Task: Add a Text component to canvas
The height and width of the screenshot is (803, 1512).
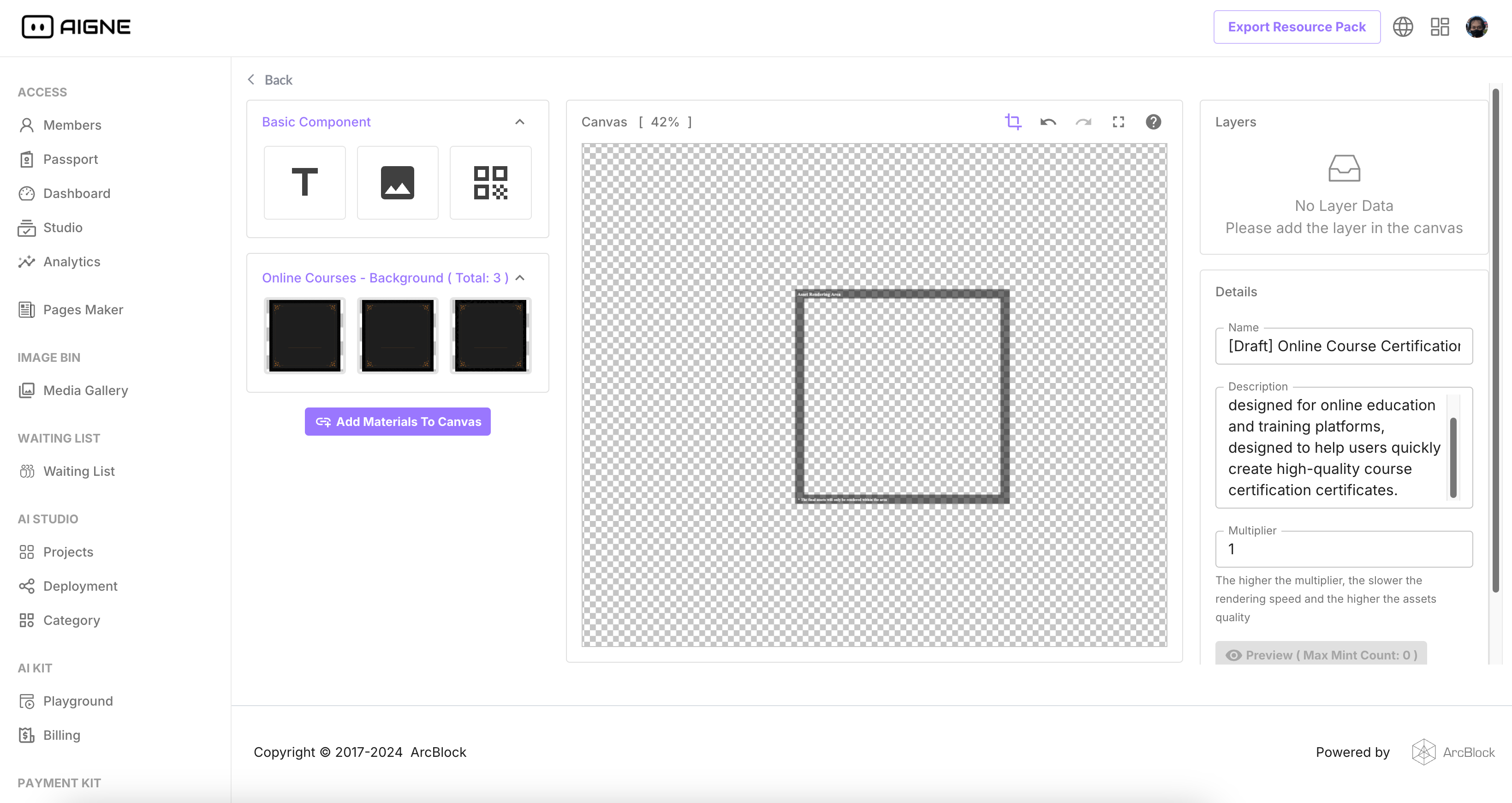Action: coord(304,182)
